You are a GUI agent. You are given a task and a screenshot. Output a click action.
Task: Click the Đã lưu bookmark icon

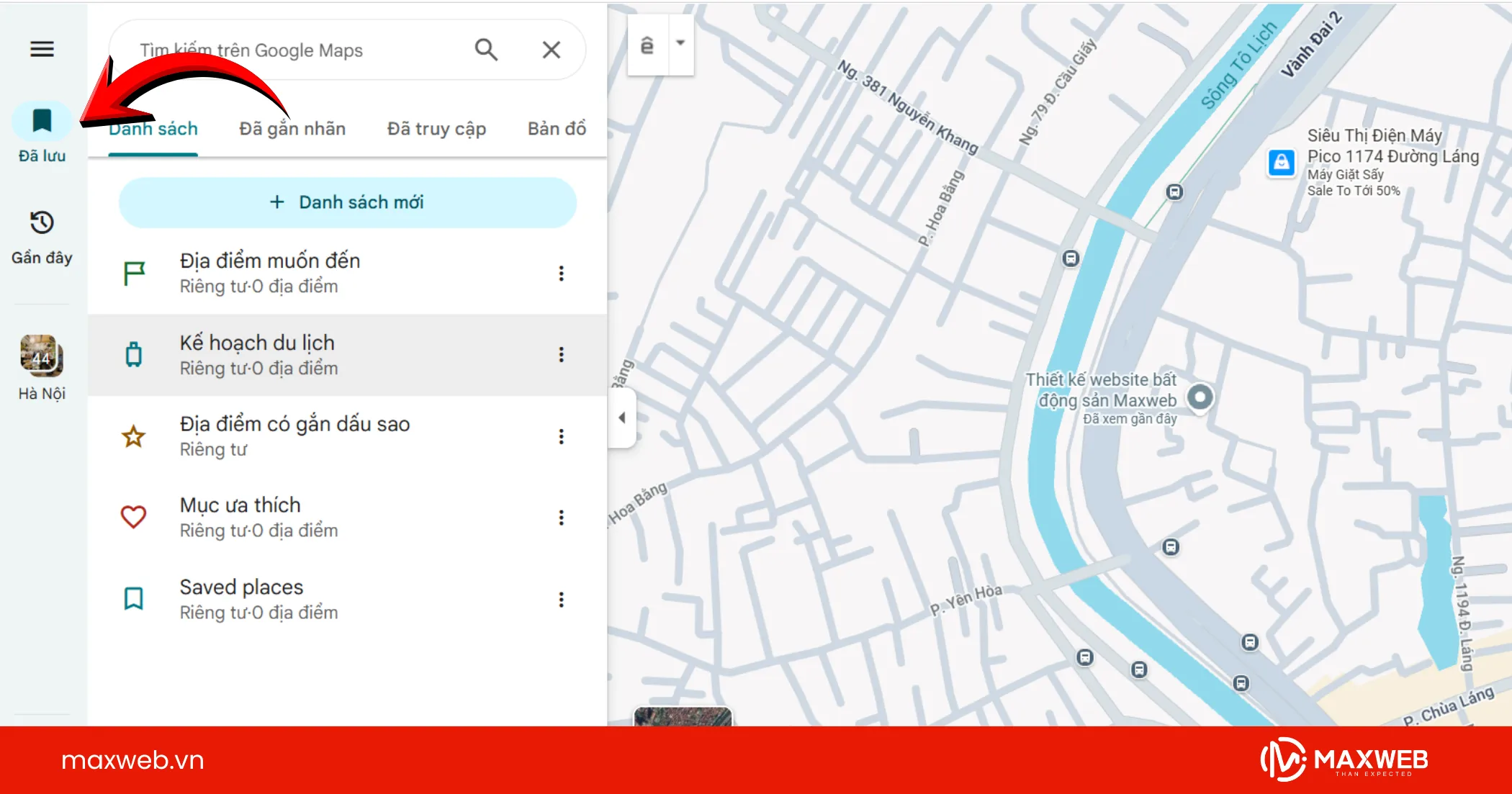click(42, 121)
